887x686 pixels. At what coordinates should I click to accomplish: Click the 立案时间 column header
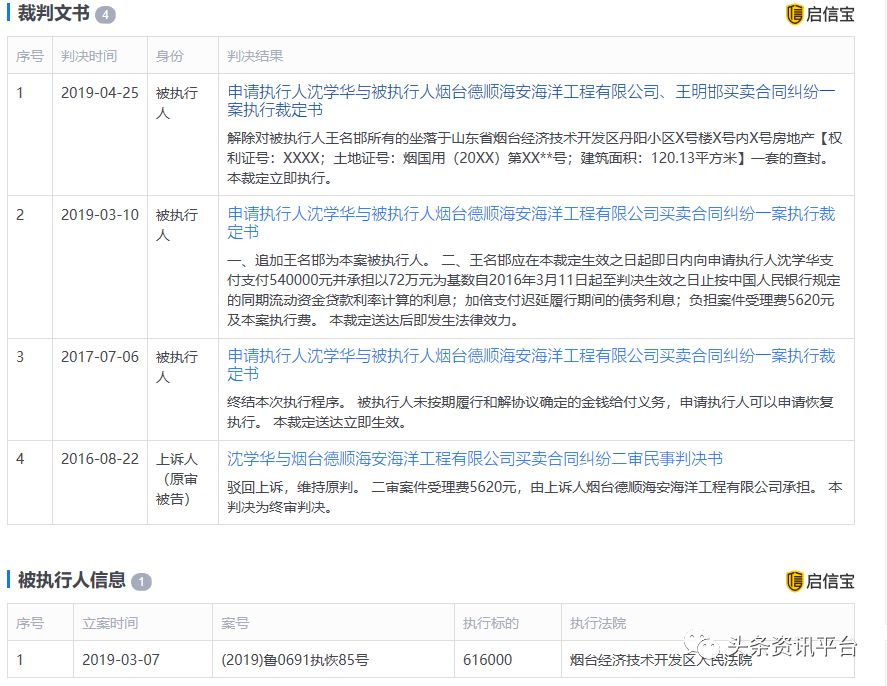click(x=110, y=623)
